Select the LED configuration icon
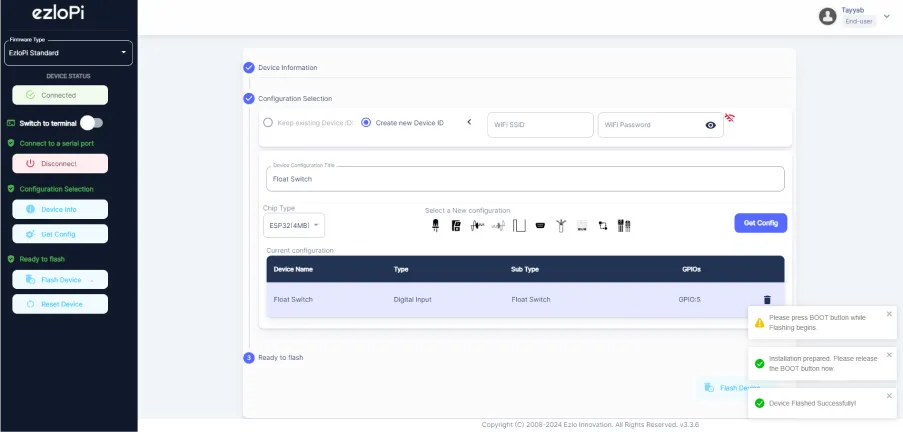The width and height of the screenshot is (903, 432). click(435, 226)
